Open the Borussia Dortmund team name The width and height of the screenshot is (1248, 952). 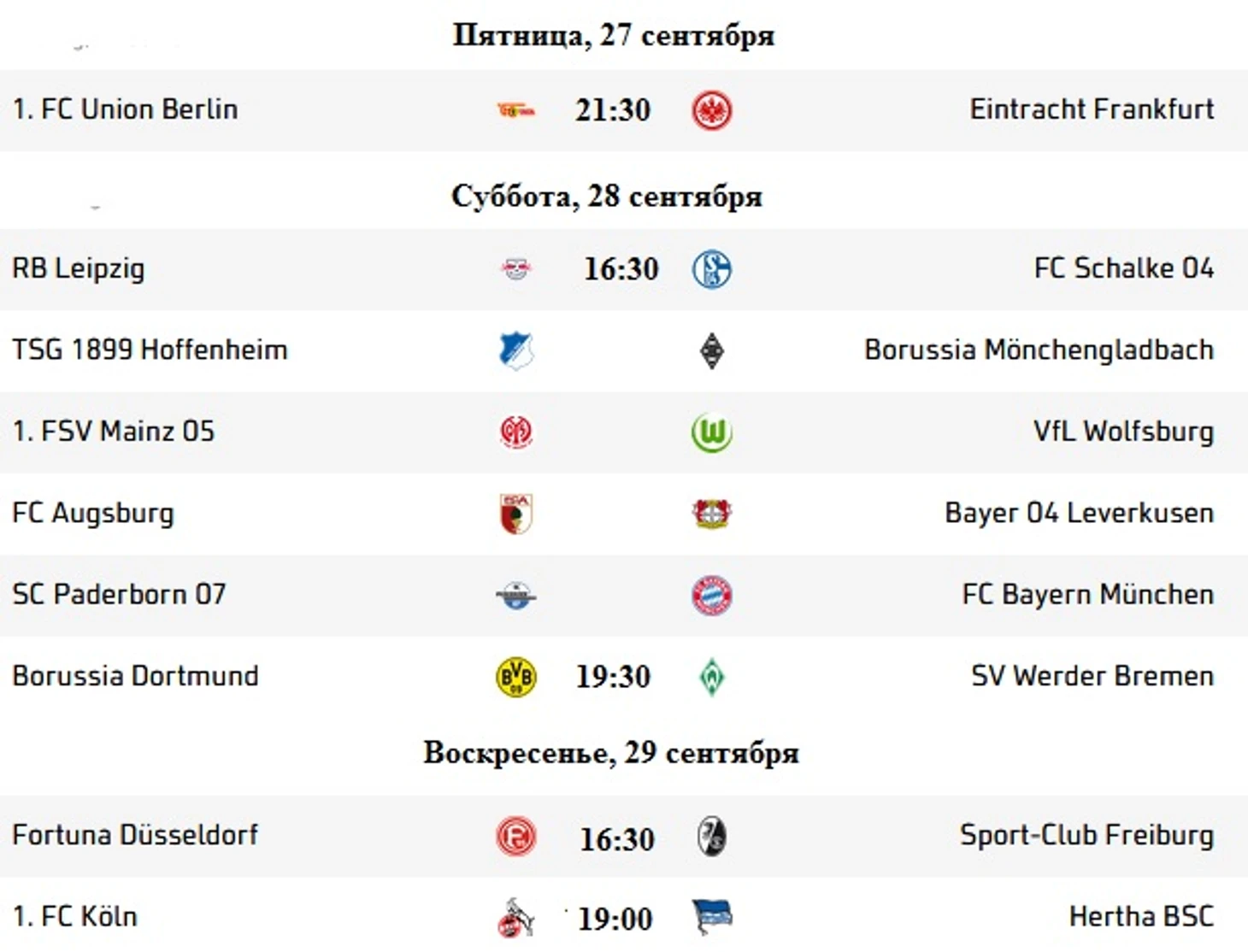pyautogui.click(x=135, y=676)
